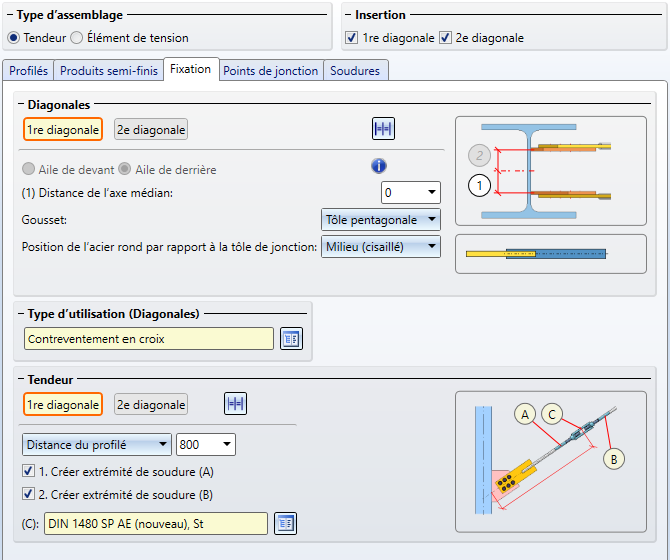Click the symmetry icon in Tendeur section
The height and width of the screenshot is (560, 670).
pyautogui.click(x=235, y=404)
